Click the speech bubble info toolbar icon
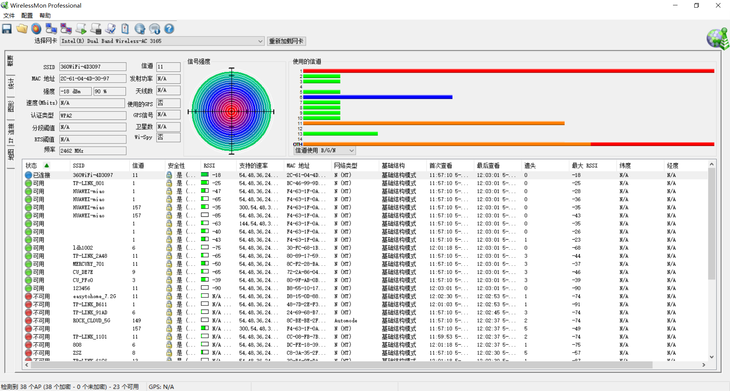The width and height of the screenshot is (730, 391). (x=155, y=29)
